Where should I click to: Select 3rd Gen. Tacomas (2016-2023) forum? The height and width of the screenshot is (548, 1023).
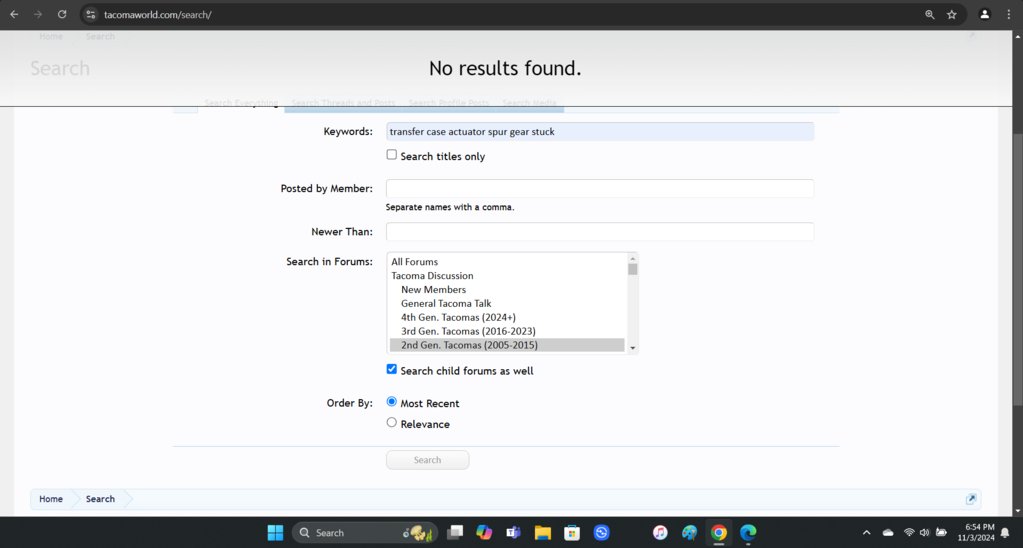coord(507,331)
